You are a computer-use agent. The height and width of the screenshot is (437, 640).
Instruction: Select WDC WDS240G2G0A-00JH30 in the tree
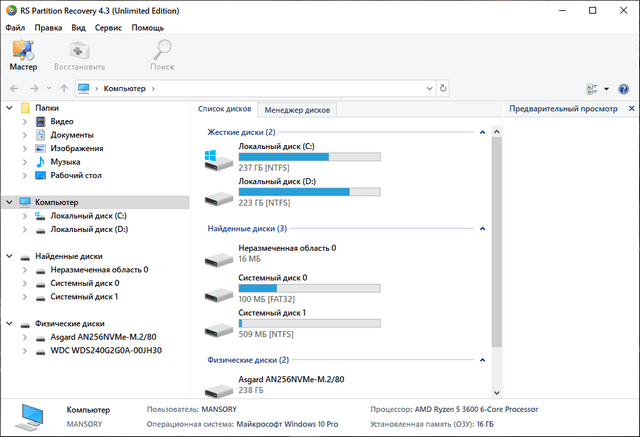pyautogui.click(x=105, y=351)
